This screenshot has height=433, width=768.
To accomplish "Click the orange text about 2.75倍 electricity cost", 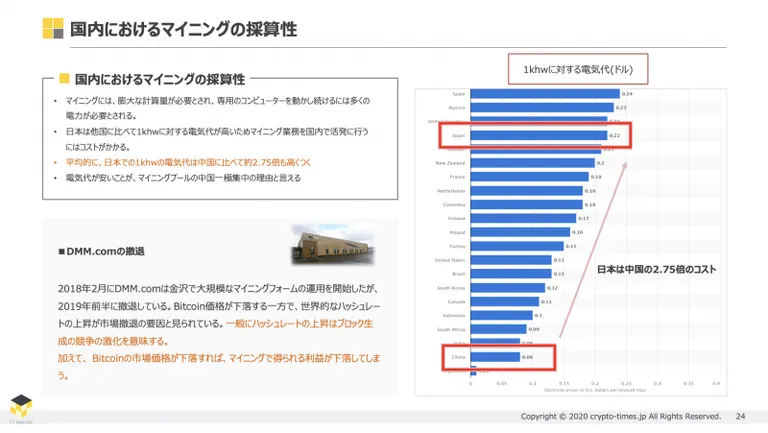I will pyautogui.click(x=188, y=162).
